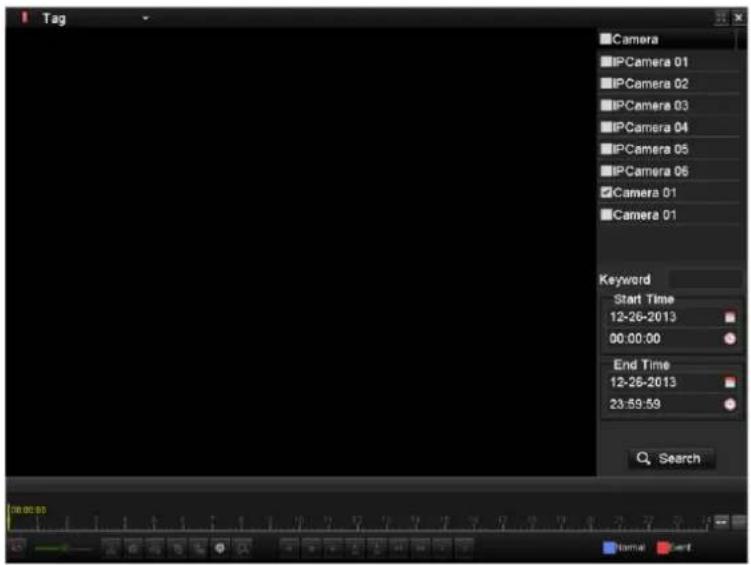Click the audio mute icon in bottom toolbar
This screenshot has height=565, width=751.
tap(18, 547)
